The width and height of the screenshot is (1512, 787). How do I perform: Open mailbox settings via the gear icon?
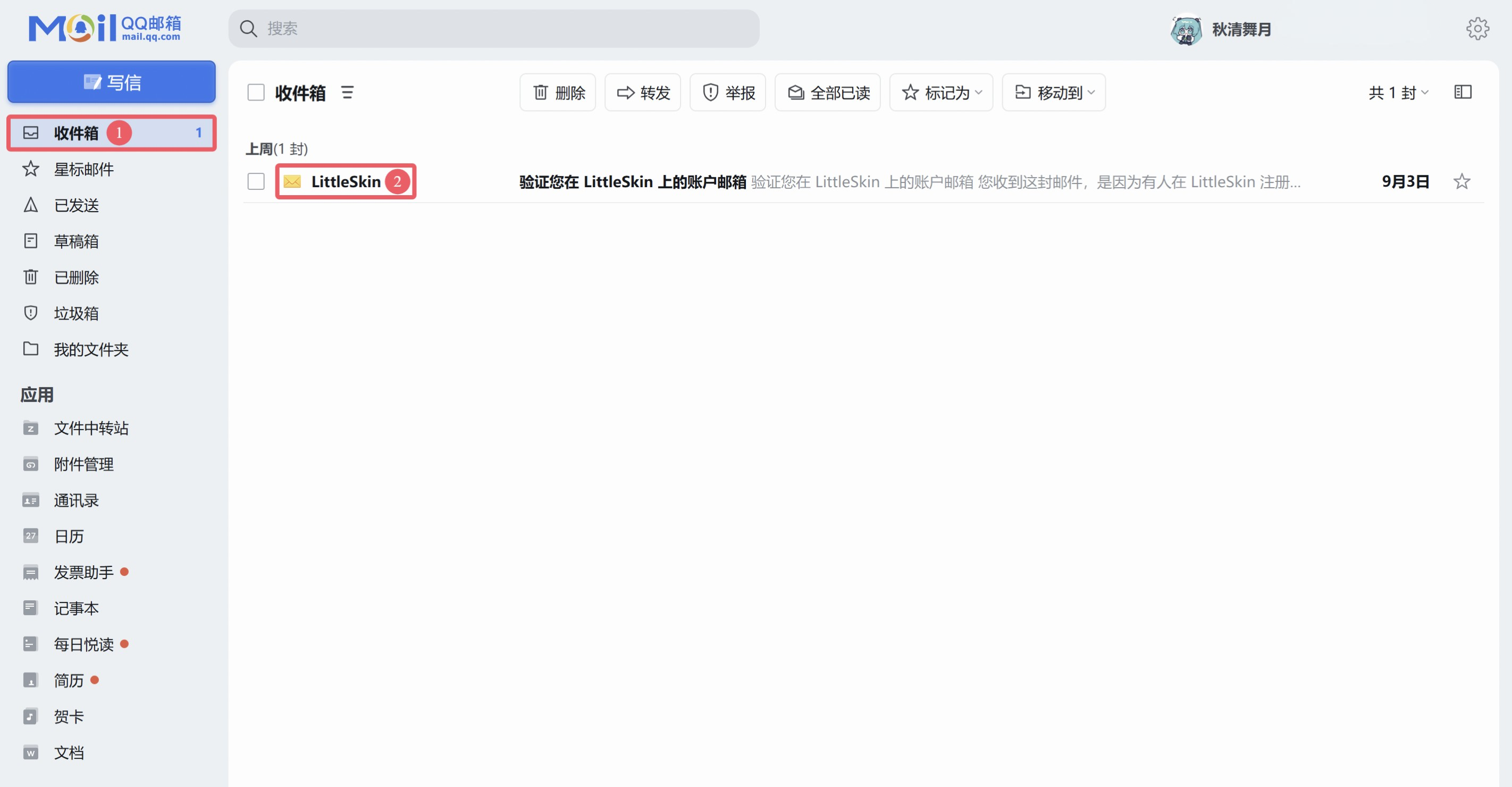[x=1479, y=28]
